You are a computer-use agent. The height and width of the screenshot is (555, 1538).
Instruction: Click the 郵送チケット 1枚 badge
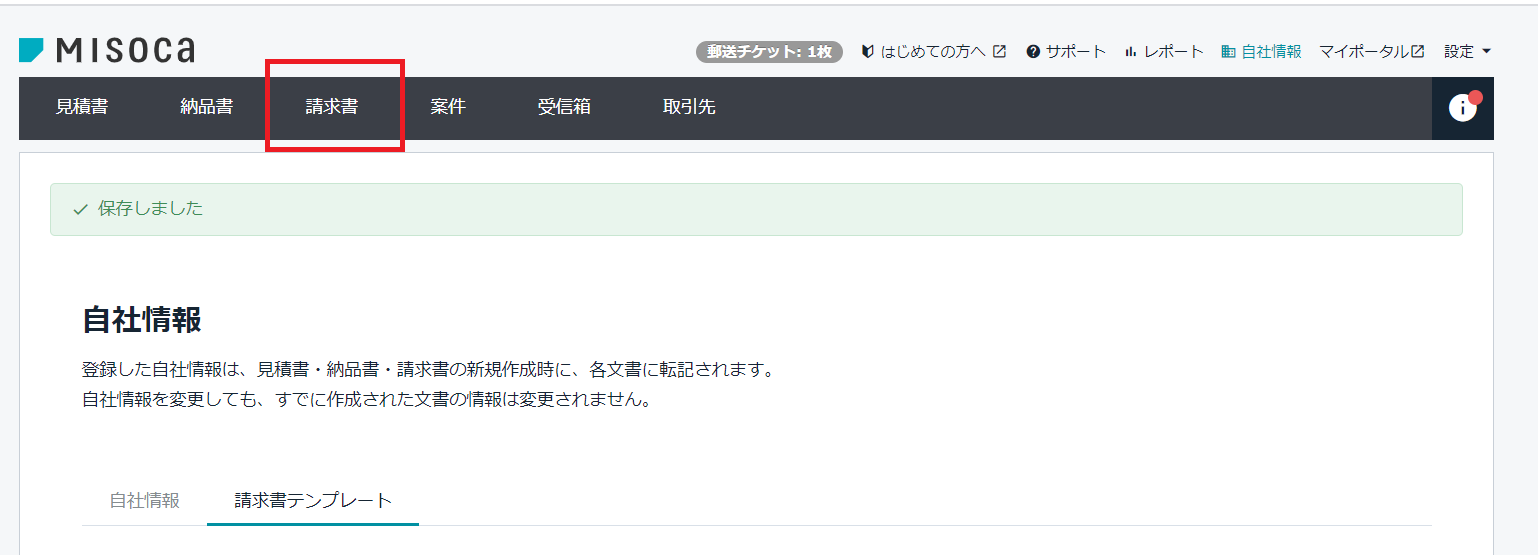(x=769, y=52)
